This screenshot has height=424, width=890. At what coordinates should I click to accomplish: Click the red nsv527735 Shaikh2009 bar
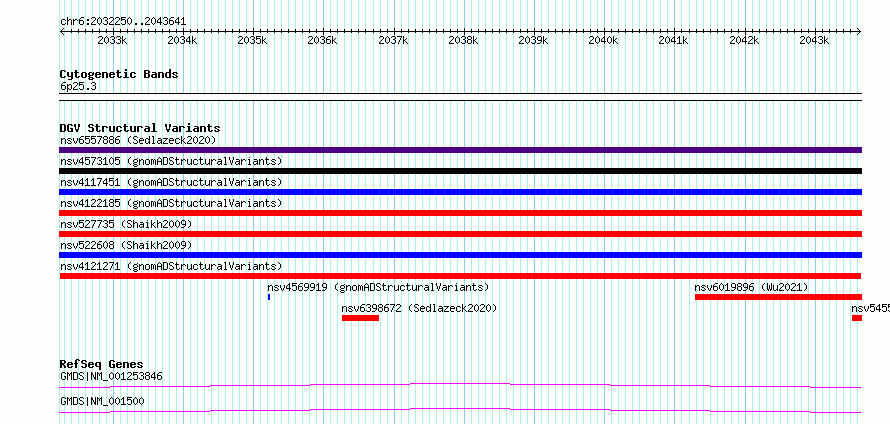tap(460, 234)
